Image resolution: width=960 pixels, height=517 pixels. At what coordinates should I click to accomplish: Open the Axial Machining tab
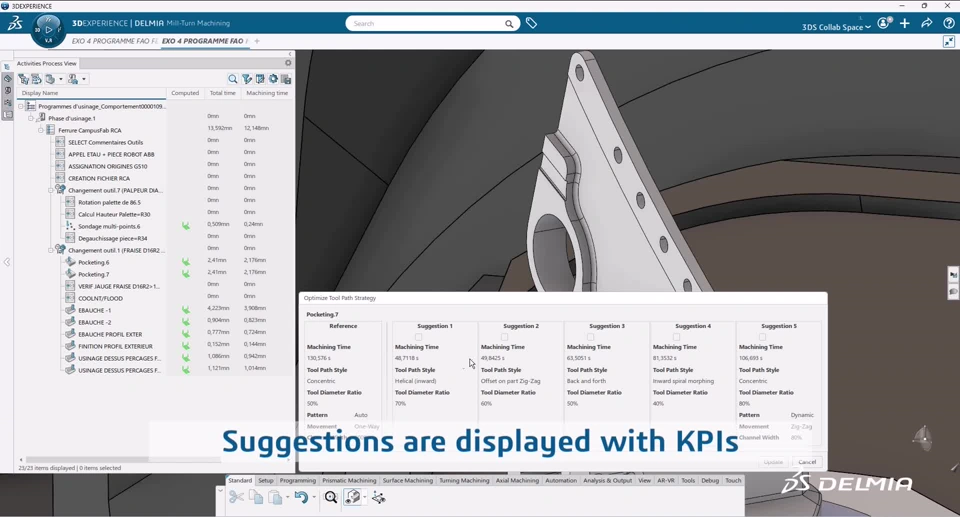pyautogui.click(x=517, y=481)
